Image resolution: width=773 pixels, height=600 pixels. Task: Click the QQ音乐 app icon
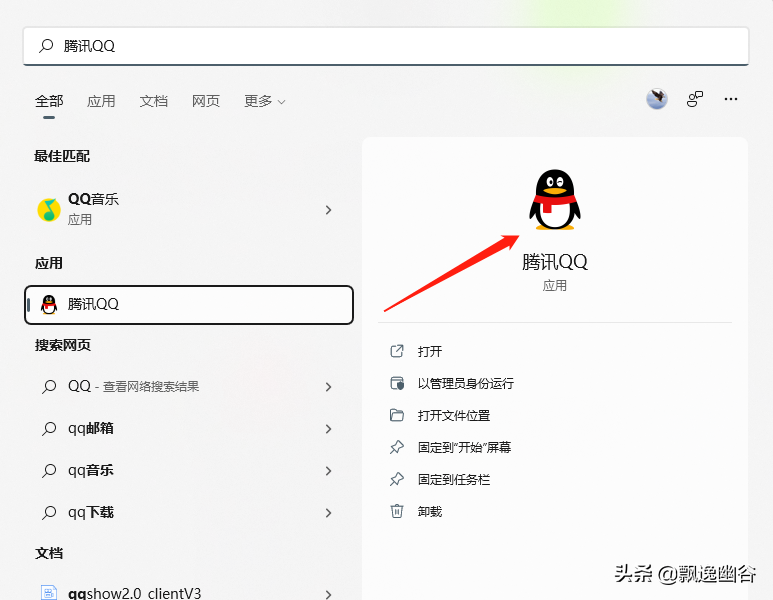49,210
